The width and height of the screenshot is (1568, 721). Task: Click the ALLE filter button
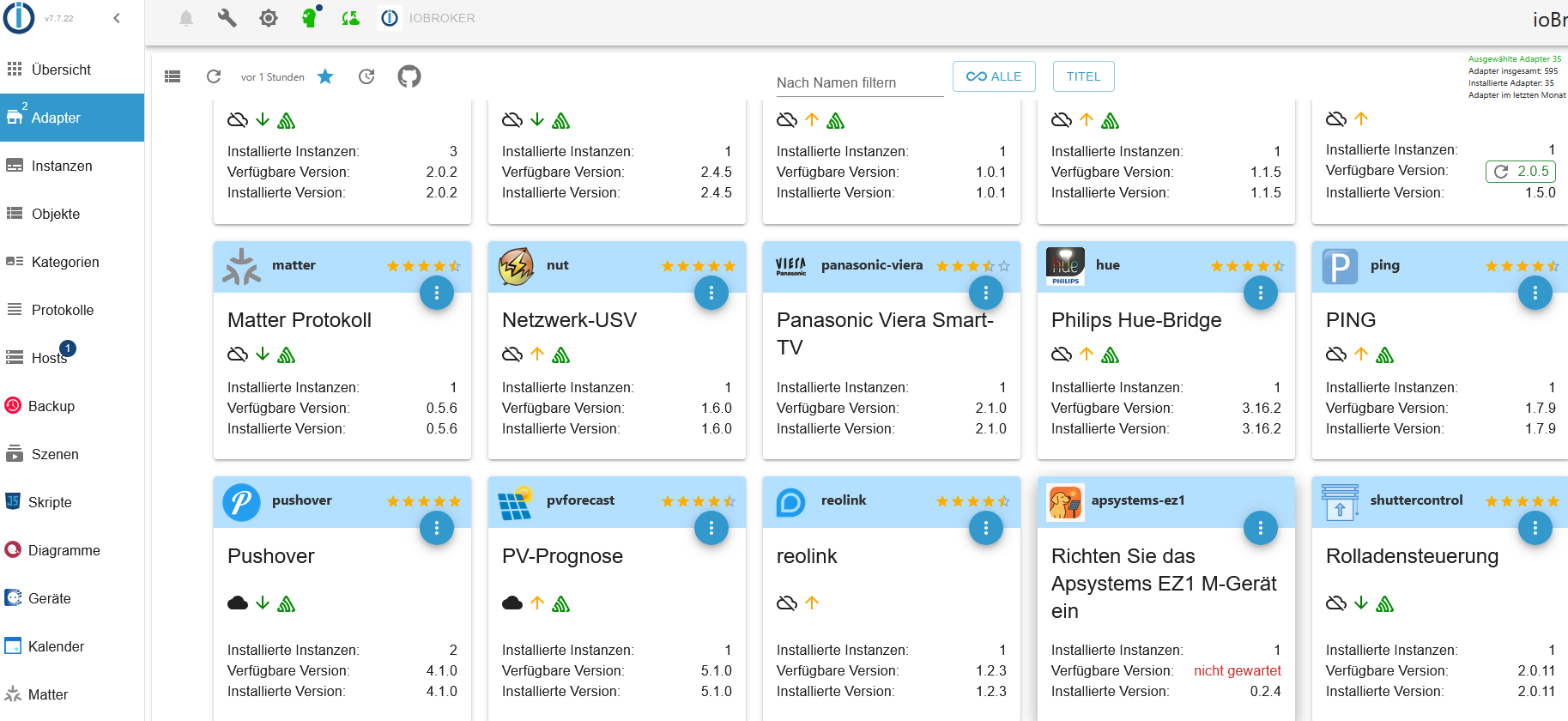tap(994, 76)
